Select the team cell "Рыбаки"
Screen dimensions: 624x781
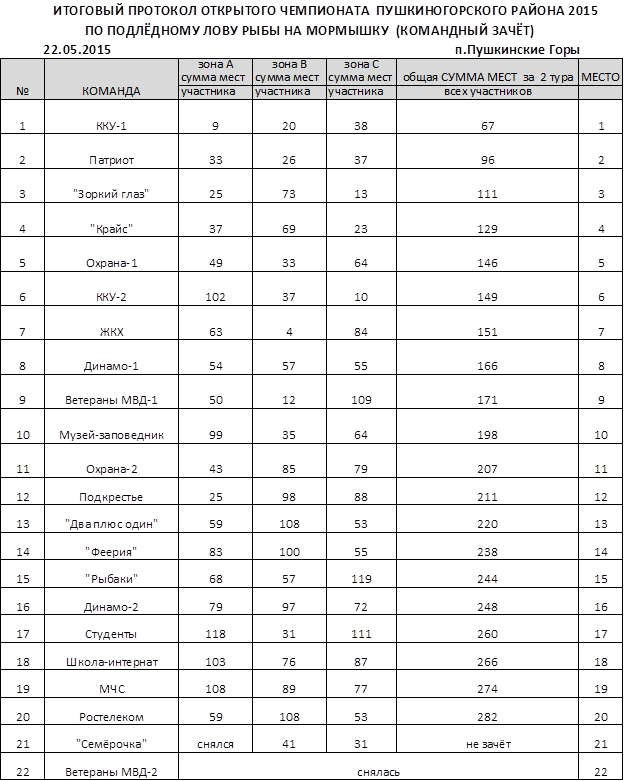(x=111, y=574)
